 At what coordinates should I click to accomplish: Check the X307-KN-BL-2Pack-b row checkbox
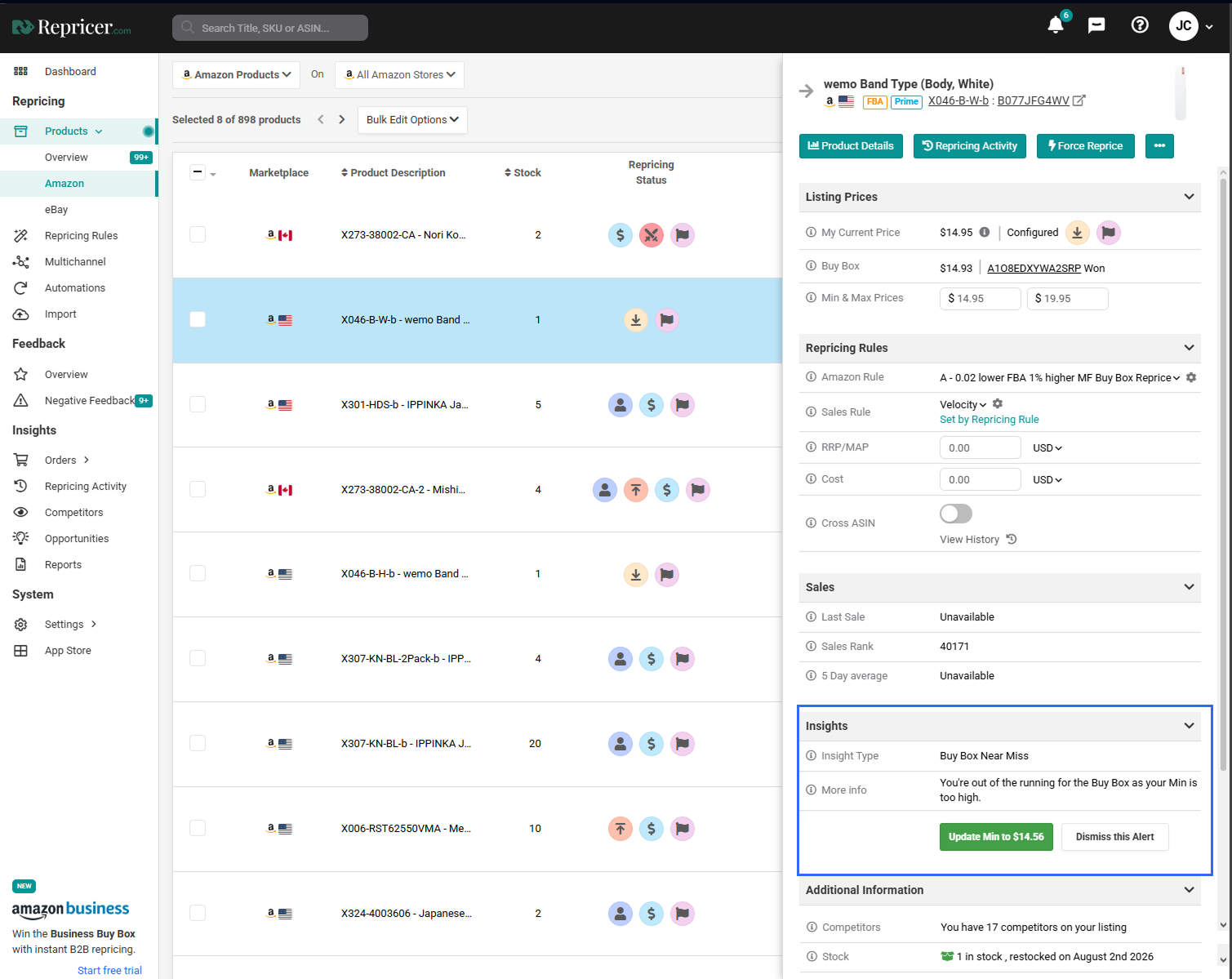click(x=198, y=658)
